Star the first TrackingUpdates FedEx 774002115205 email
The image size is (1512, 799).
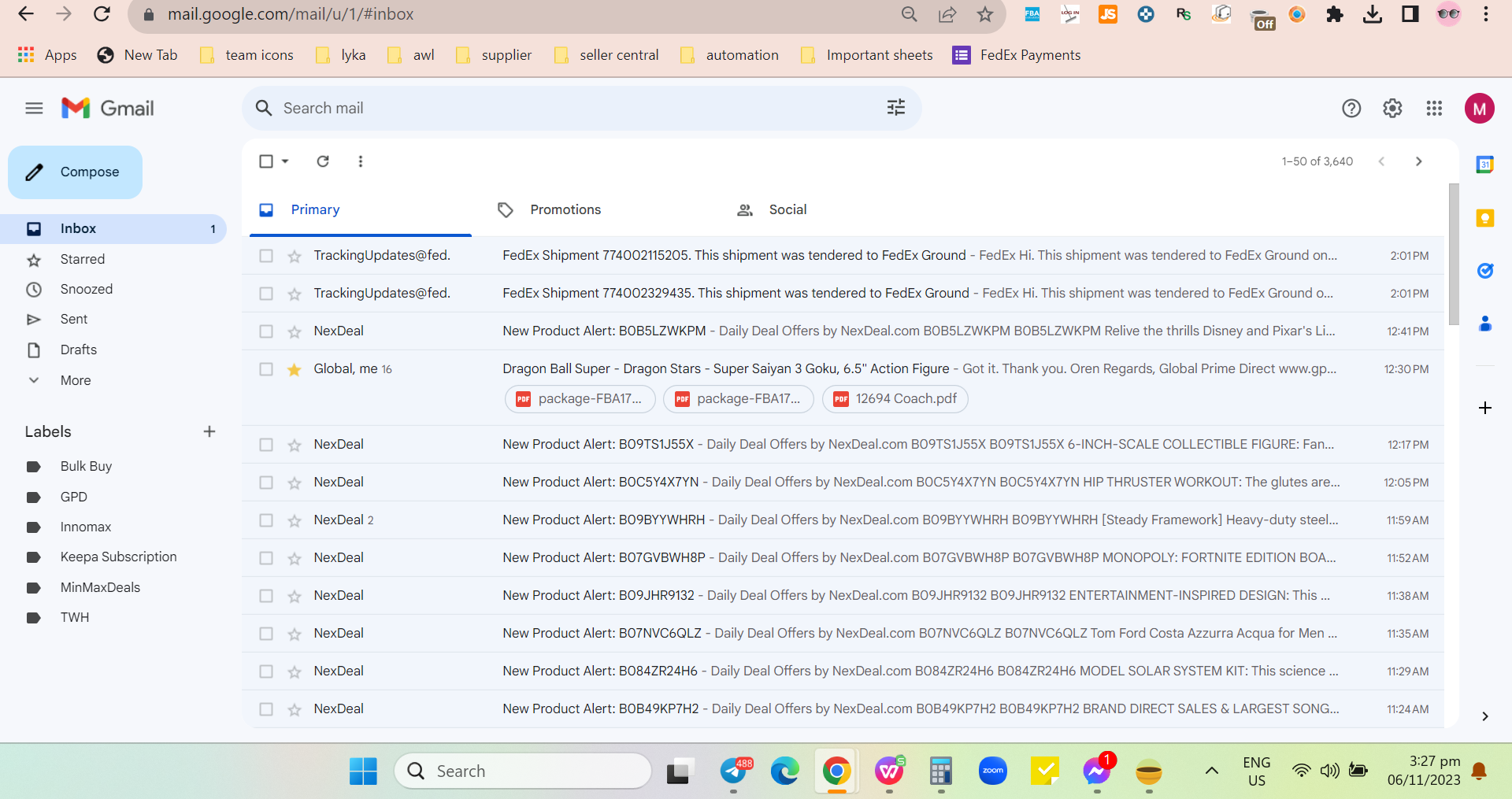(295, 256)
